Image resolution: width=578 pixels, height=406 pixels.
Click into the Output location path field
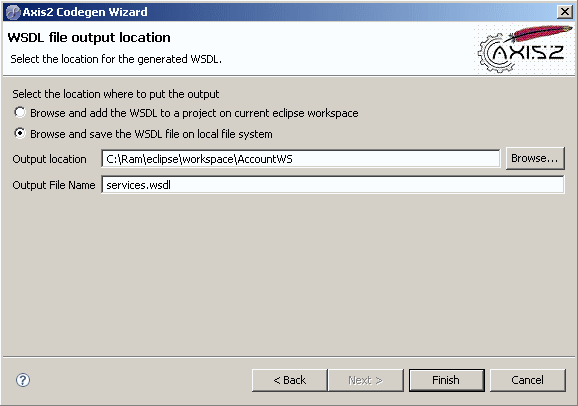pyautogui.click(x=301, y=159)
